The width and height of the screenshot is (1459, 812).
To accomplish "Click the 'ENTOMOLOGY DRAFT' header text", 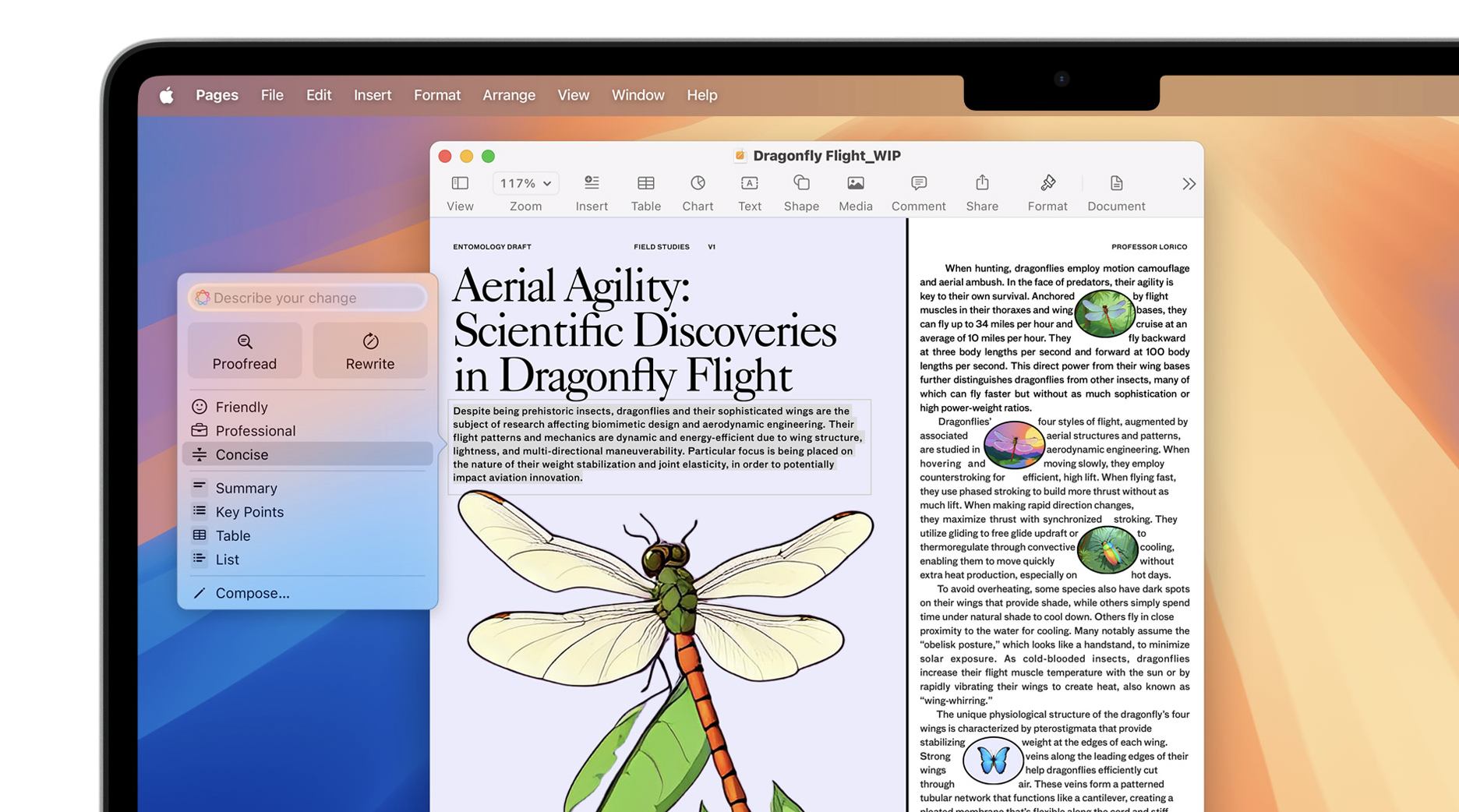I will coord(492,247).
